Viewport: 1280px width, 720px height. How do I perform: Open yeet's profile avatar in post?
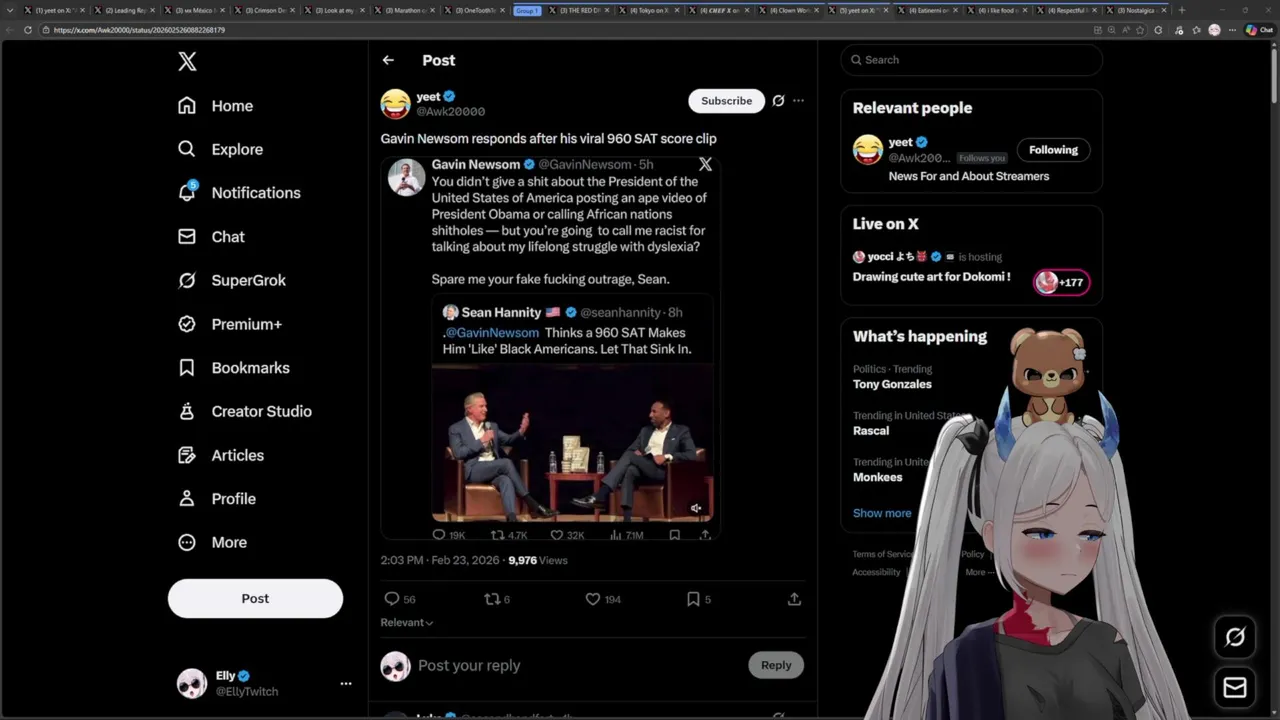(x=395, y=104)
